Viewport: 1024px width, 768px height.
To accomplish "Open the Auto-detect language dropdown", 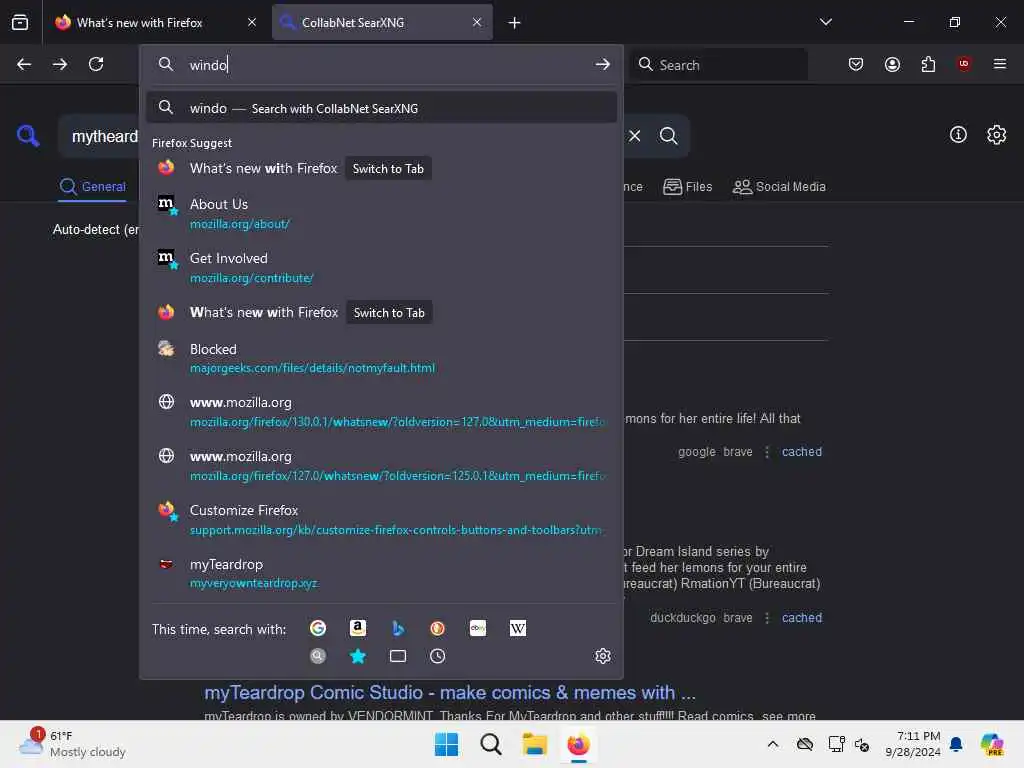I will [96, 230].
